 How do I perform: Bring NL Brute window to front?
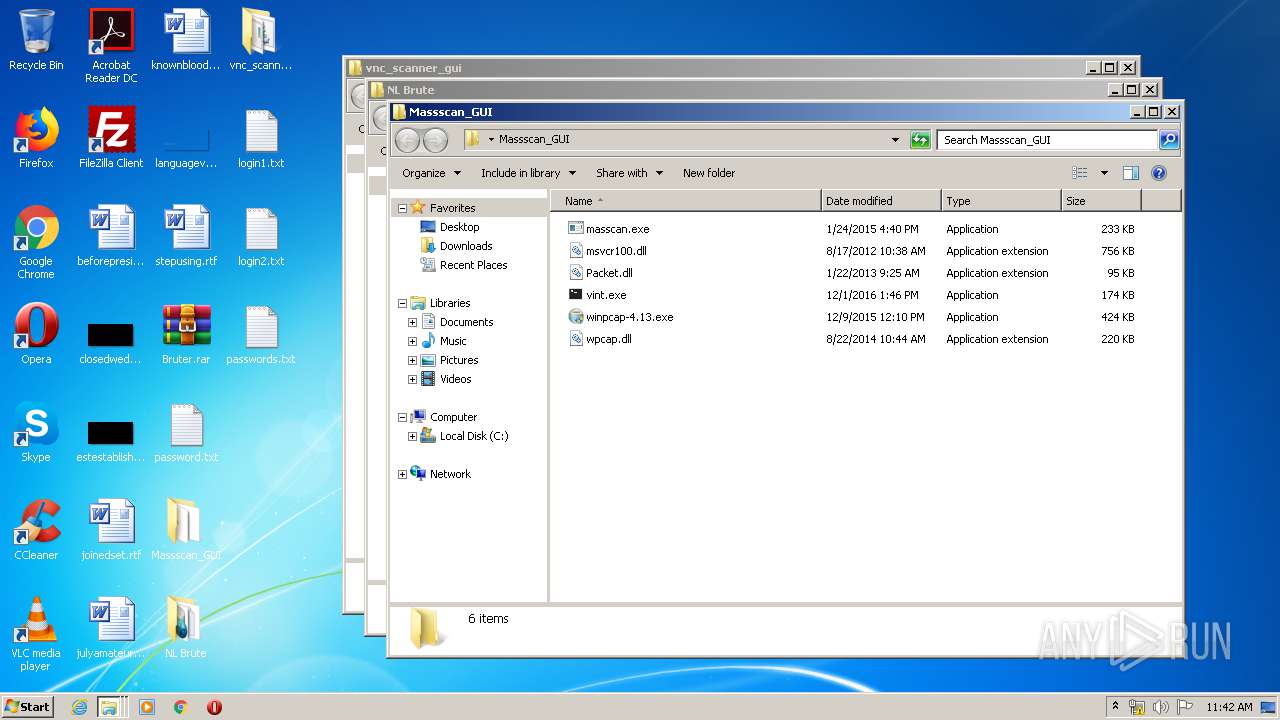tap(740, 90)
